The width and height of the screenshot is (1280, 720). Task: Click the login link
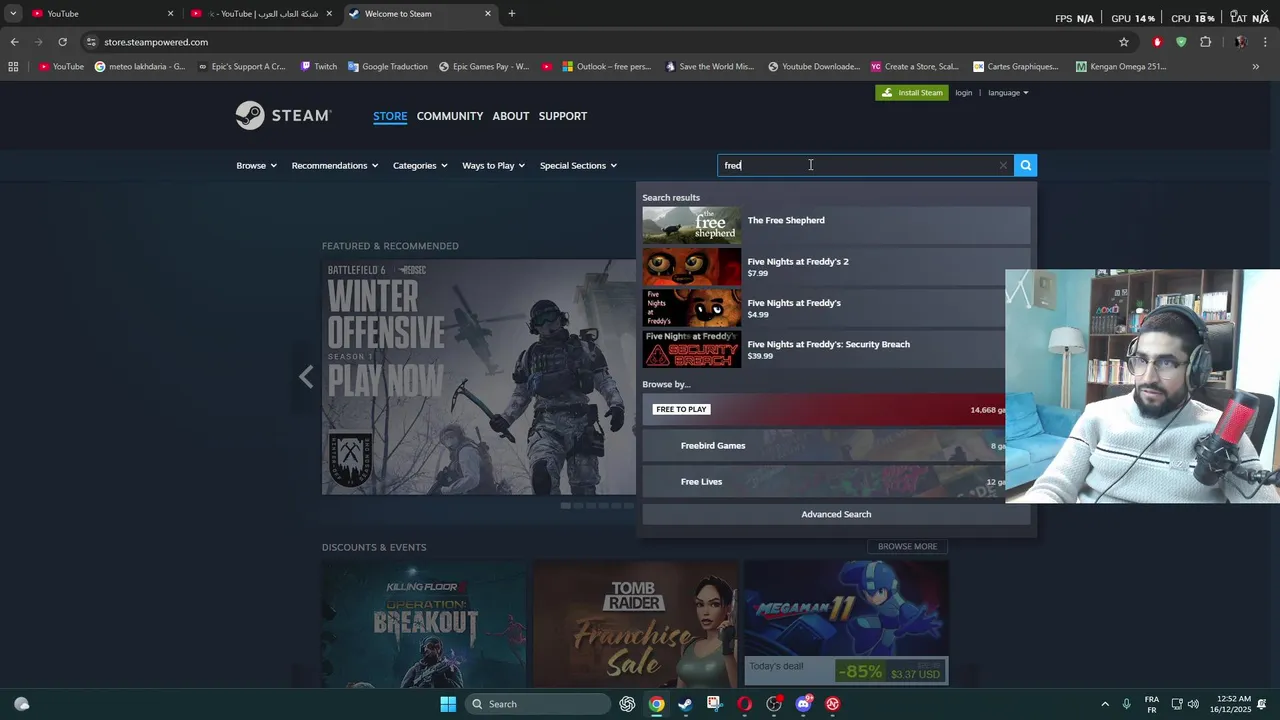963,93
